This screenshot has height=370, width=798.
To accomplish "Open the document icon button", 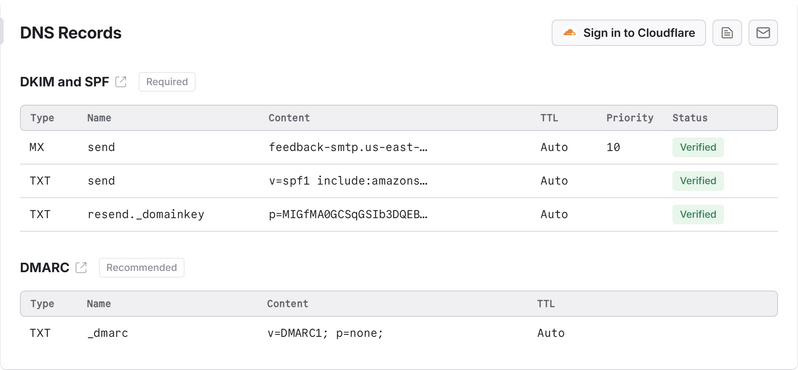I will (727, 33).
